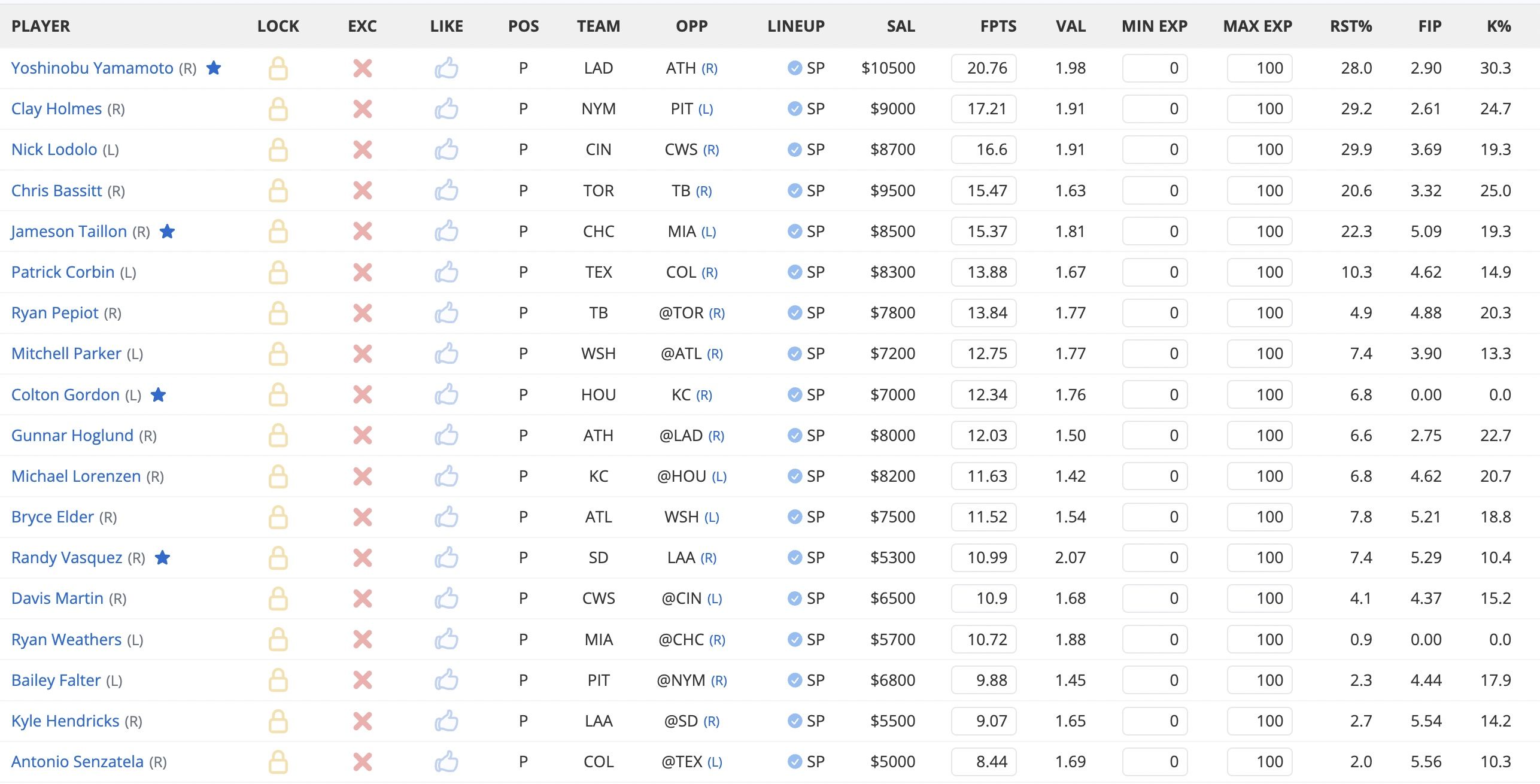Viewport: 1540px width, 784px height.
Task: Click Ryan Pepiot's opponent @TOR (R)
Action: click(691, 313)
